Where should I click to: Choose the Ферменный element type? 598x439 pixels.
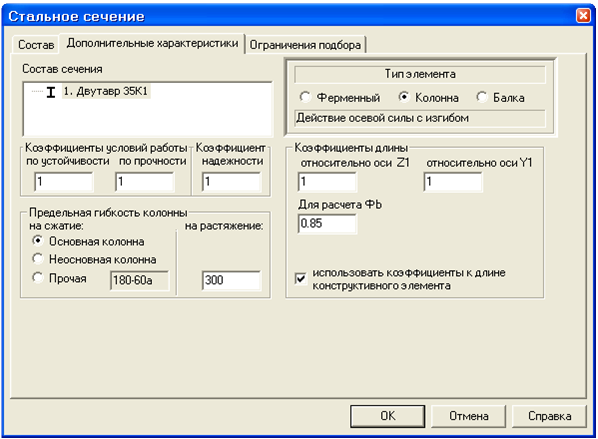click(305, 97)
